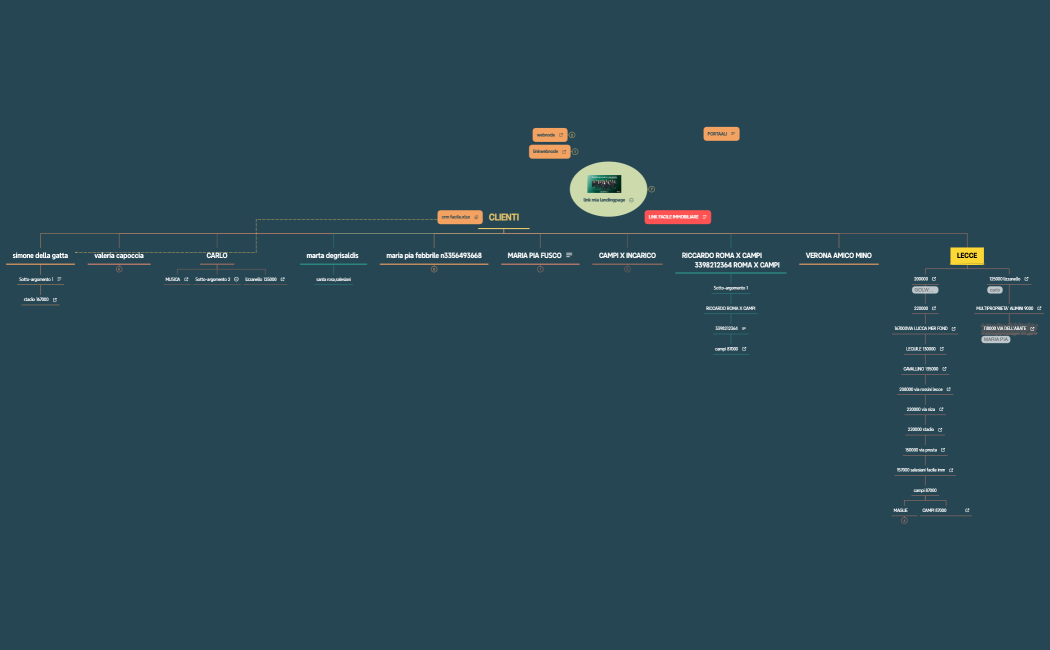Click the emoji on link mia landingpage node

coord(632,200)
